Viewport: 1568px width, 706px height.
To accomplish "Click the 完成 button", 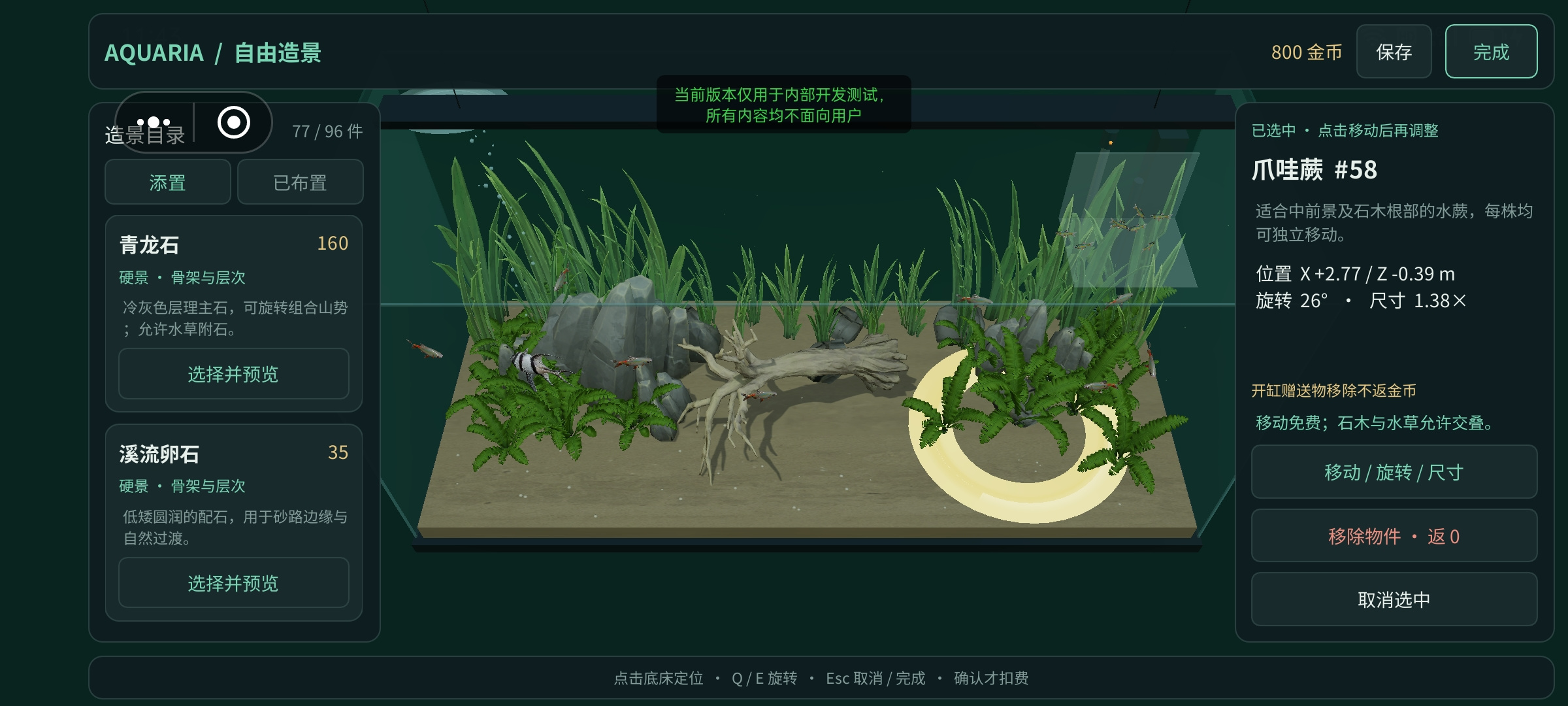I will click(1491, 52).
